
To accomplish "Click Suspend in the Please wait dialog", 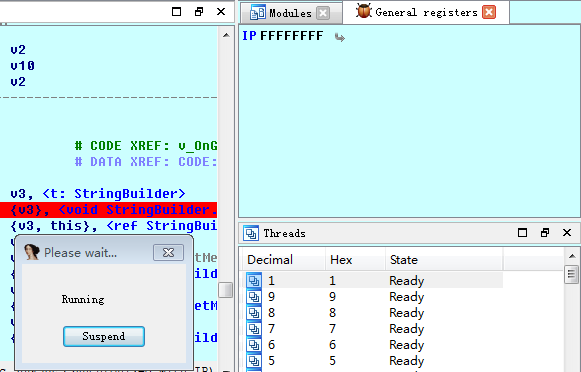I will click(x=104, y=336).
